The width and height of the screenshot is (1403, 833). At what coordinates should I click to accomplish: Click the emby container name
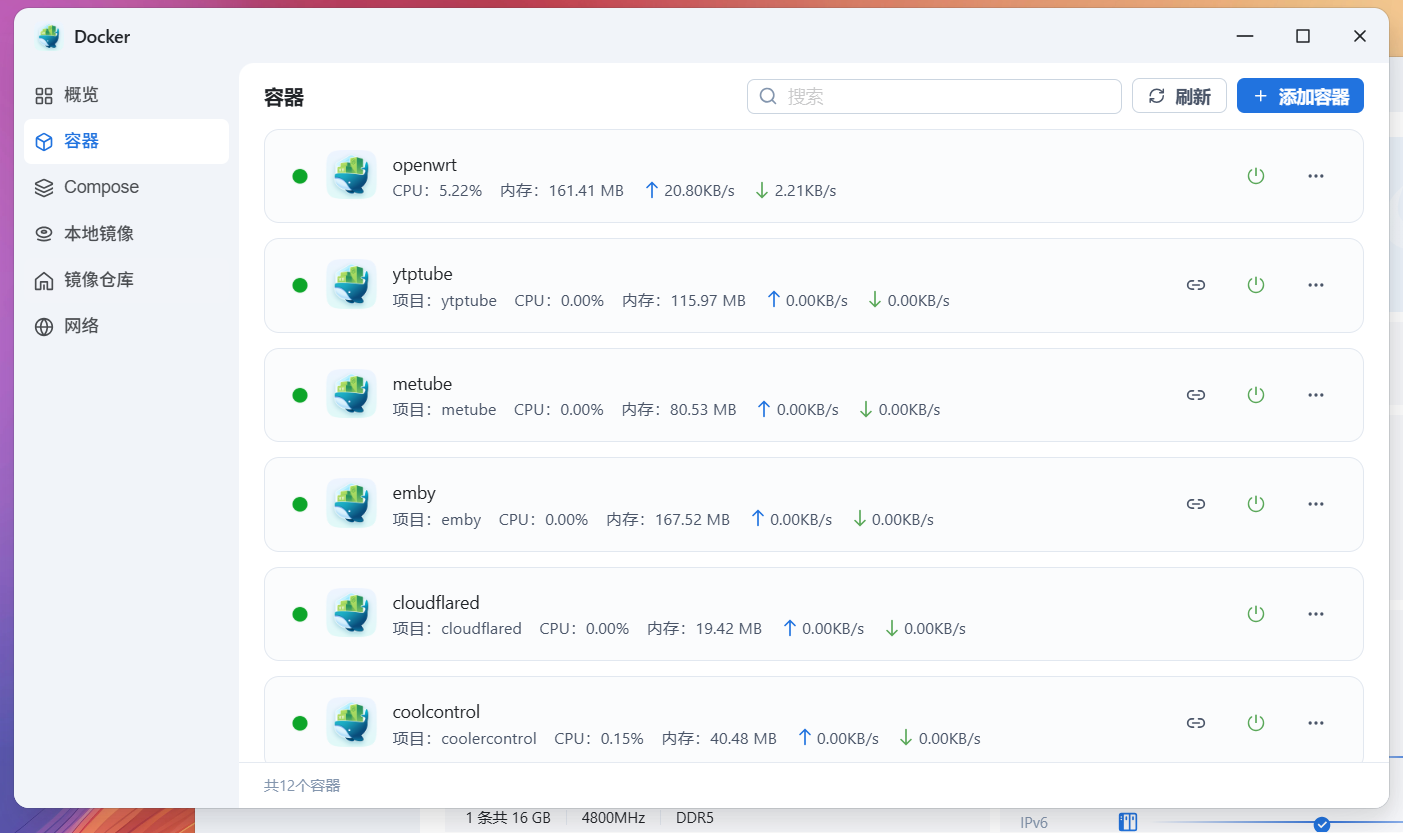click(415, 493)
